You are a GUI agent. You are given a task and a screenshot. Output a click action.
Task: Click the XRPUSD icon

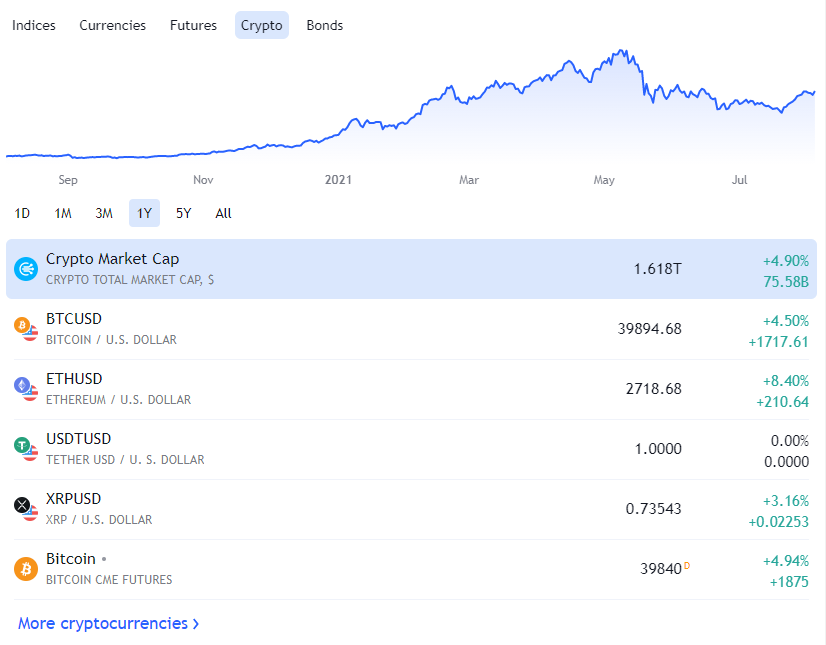pyautogui.click(x=26, y=509)
